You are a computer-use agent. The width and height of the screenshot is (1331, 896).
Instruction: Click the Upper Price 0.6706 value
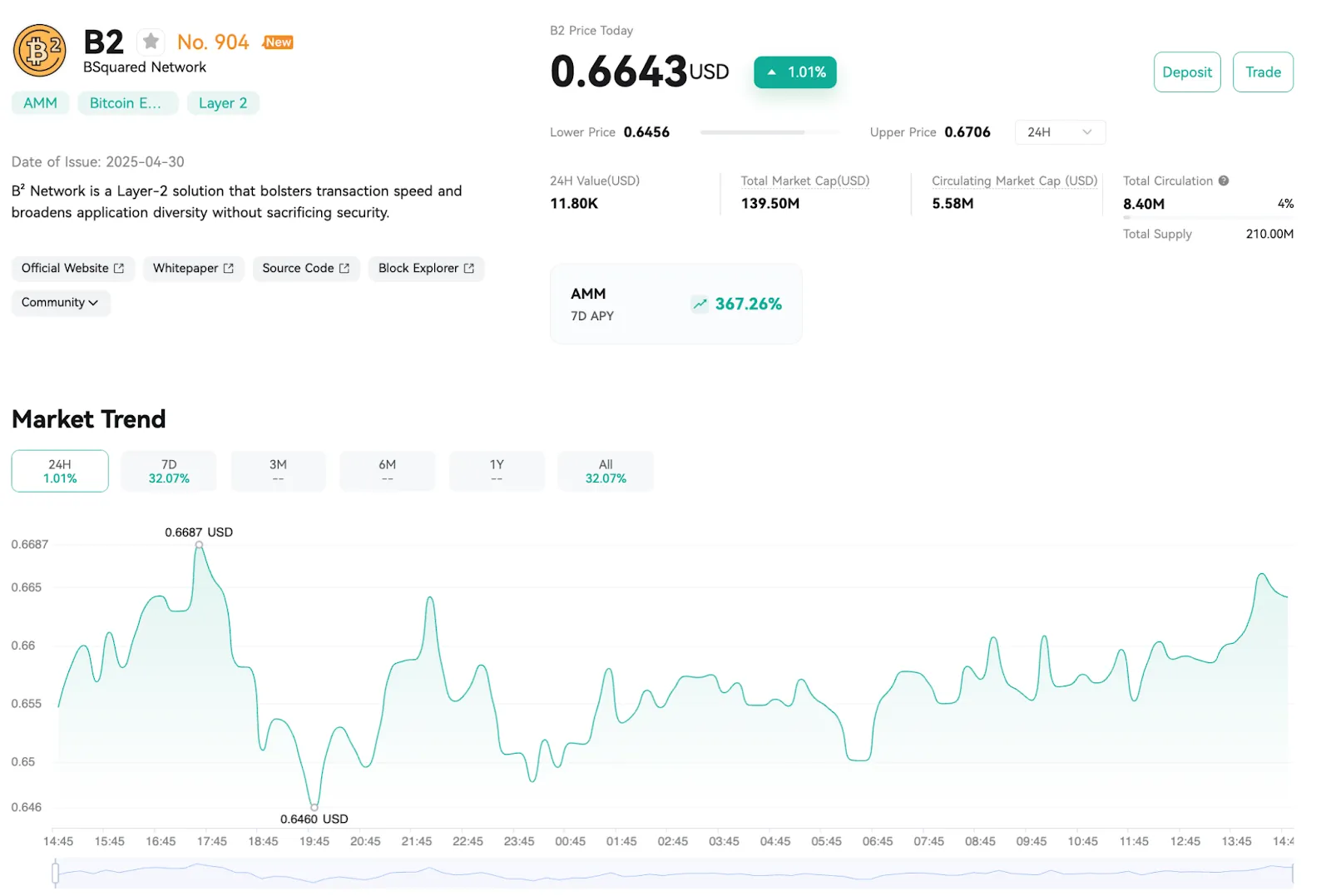click(967, 132)
